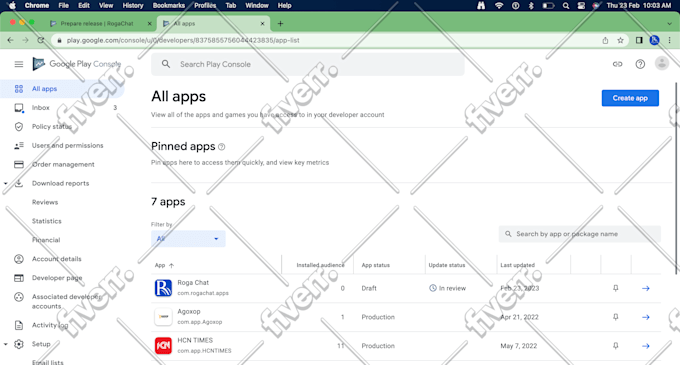This screenshot has width=680, height=365.
Task: Pin the HCN TIMES app
Action: pyautogui.click(x=616, y=346)
